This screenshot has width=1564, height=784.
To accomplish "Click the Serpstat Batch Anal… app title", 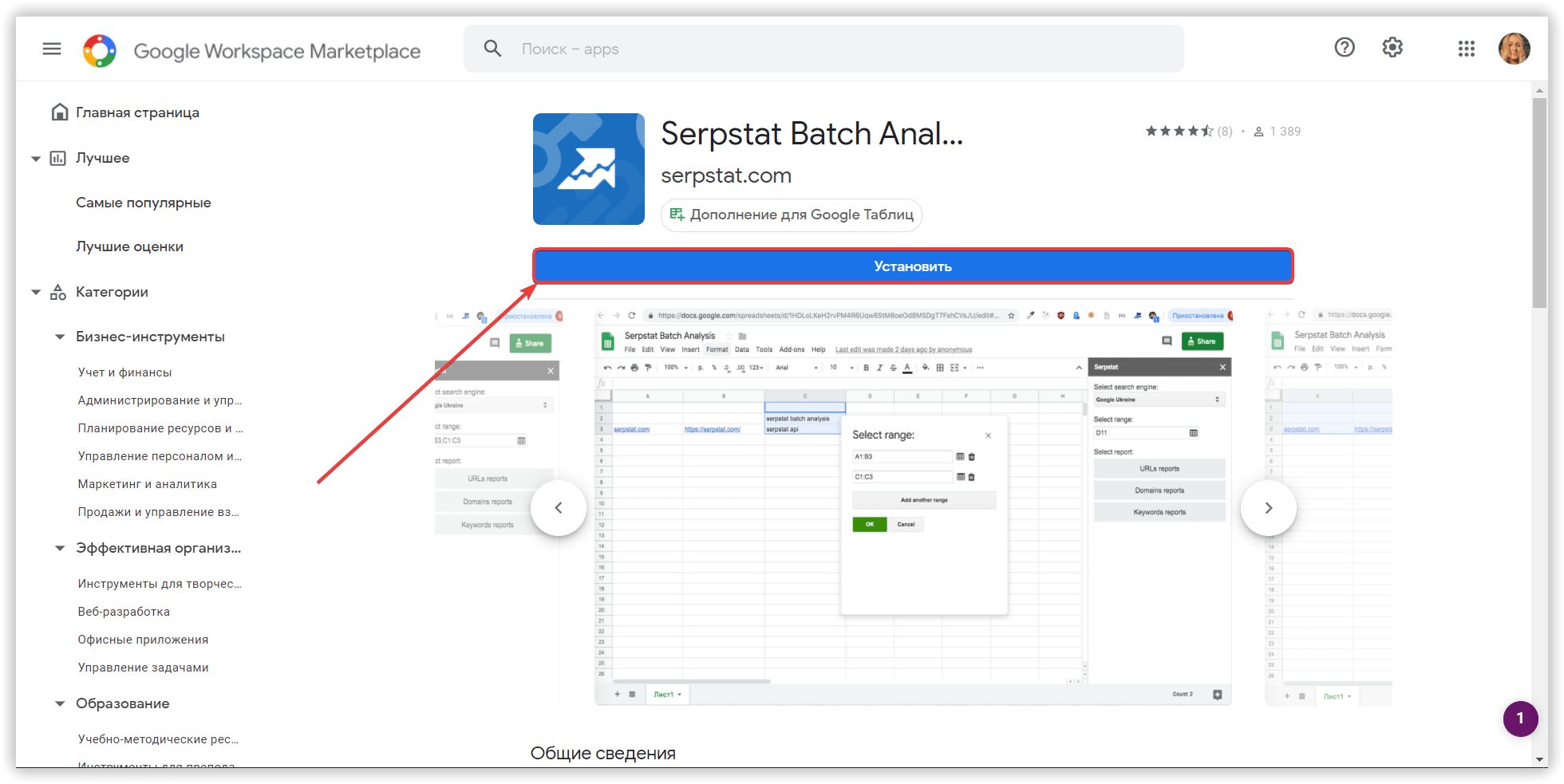I will [812, 134].
